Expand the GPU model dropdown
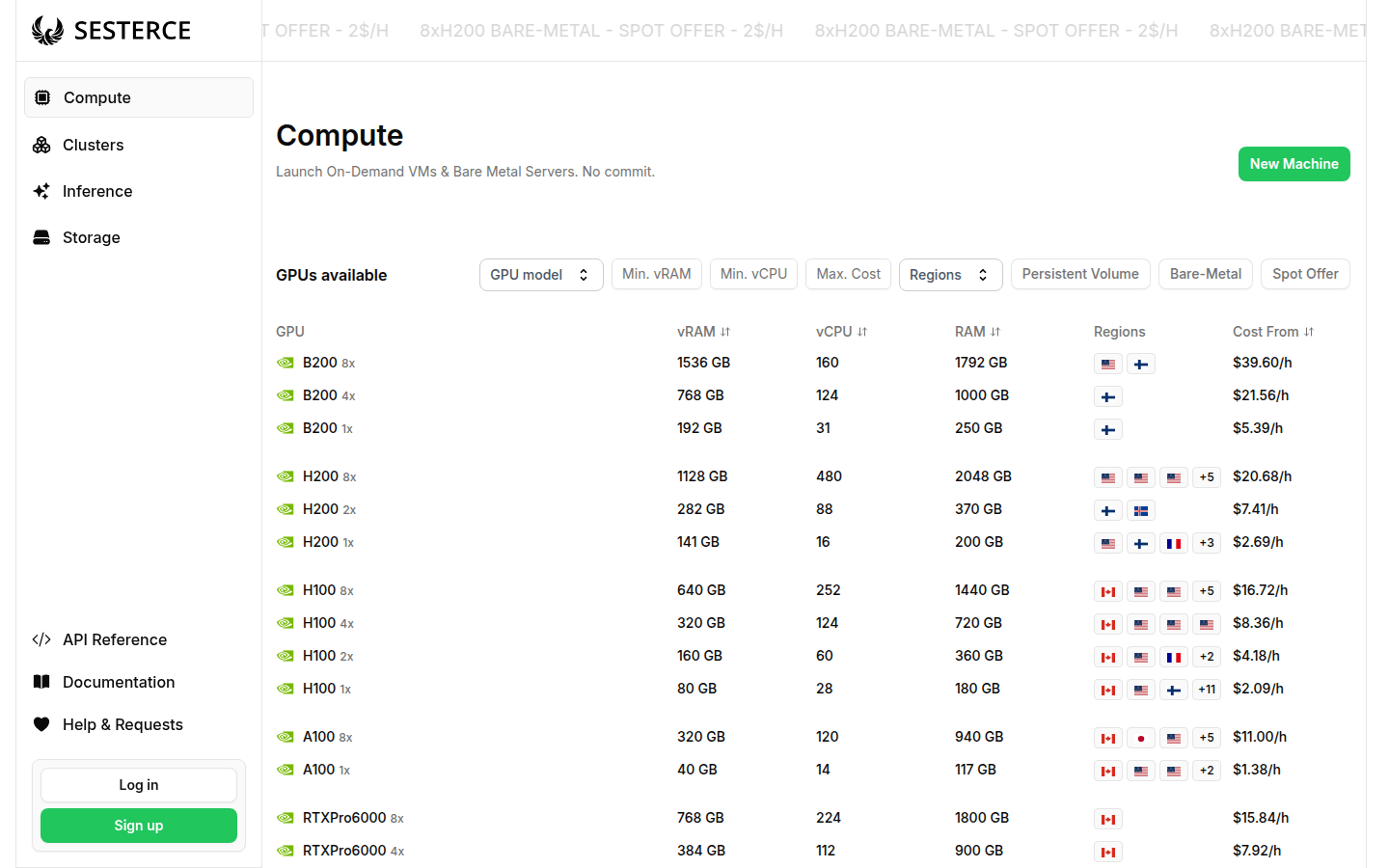Image resolution: width=1389 pixels, height=868 pixels. click(540, 275)
